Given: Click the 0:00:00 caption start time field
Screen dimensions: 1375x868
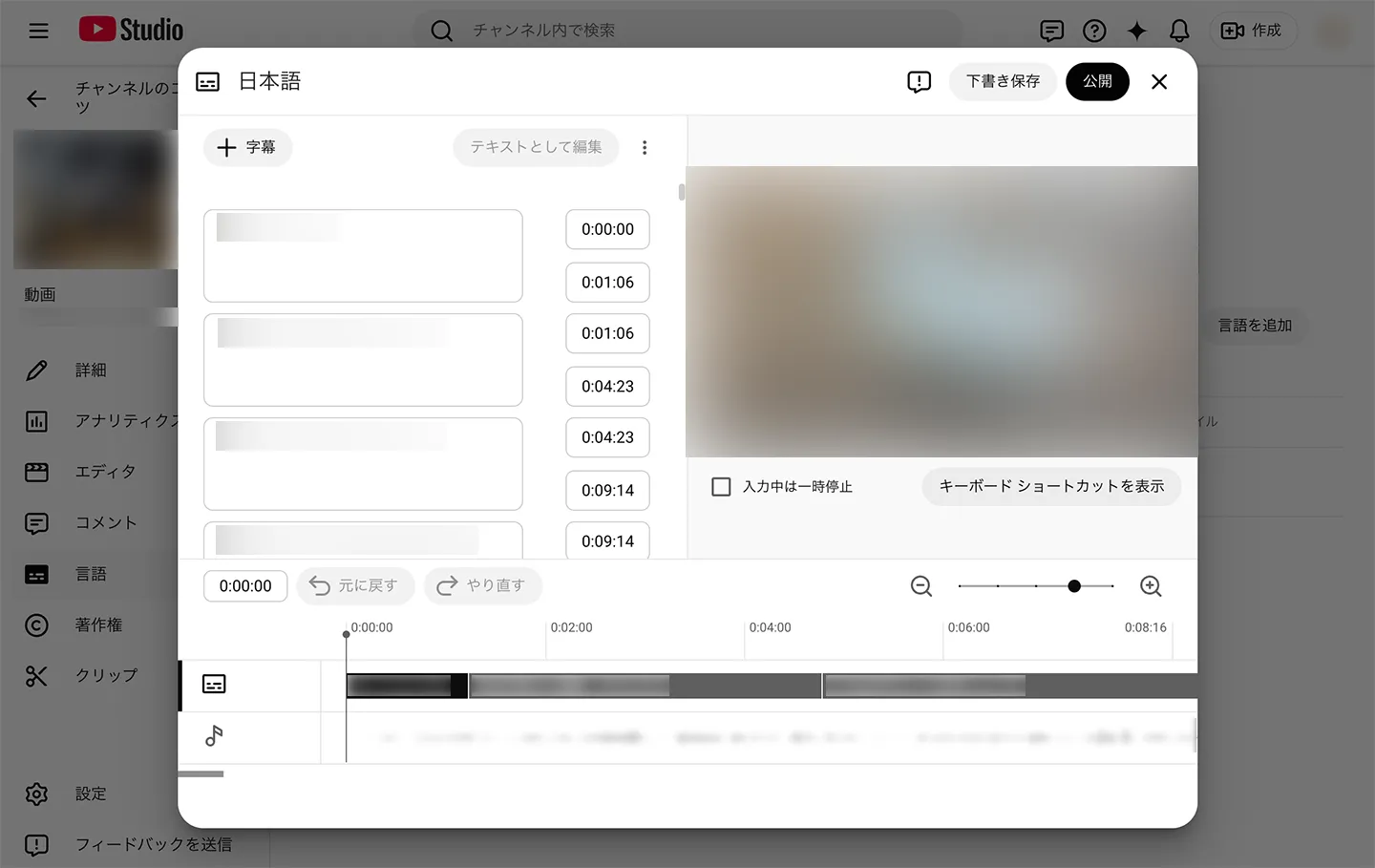Looking at the screenshot, I should (x=607, y=229).
